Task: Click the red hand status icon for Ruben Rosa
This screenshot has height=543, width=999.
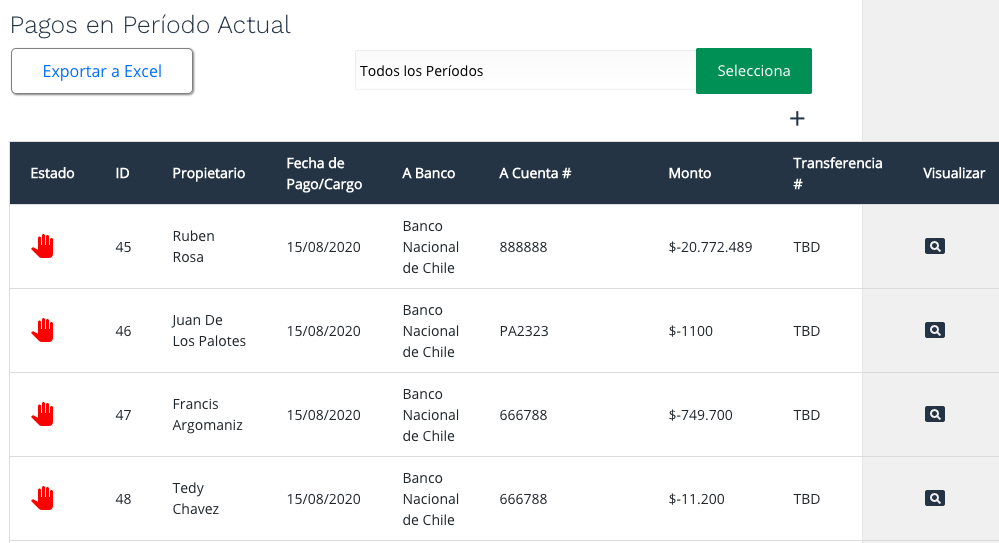Action: [x=43, y=246]
